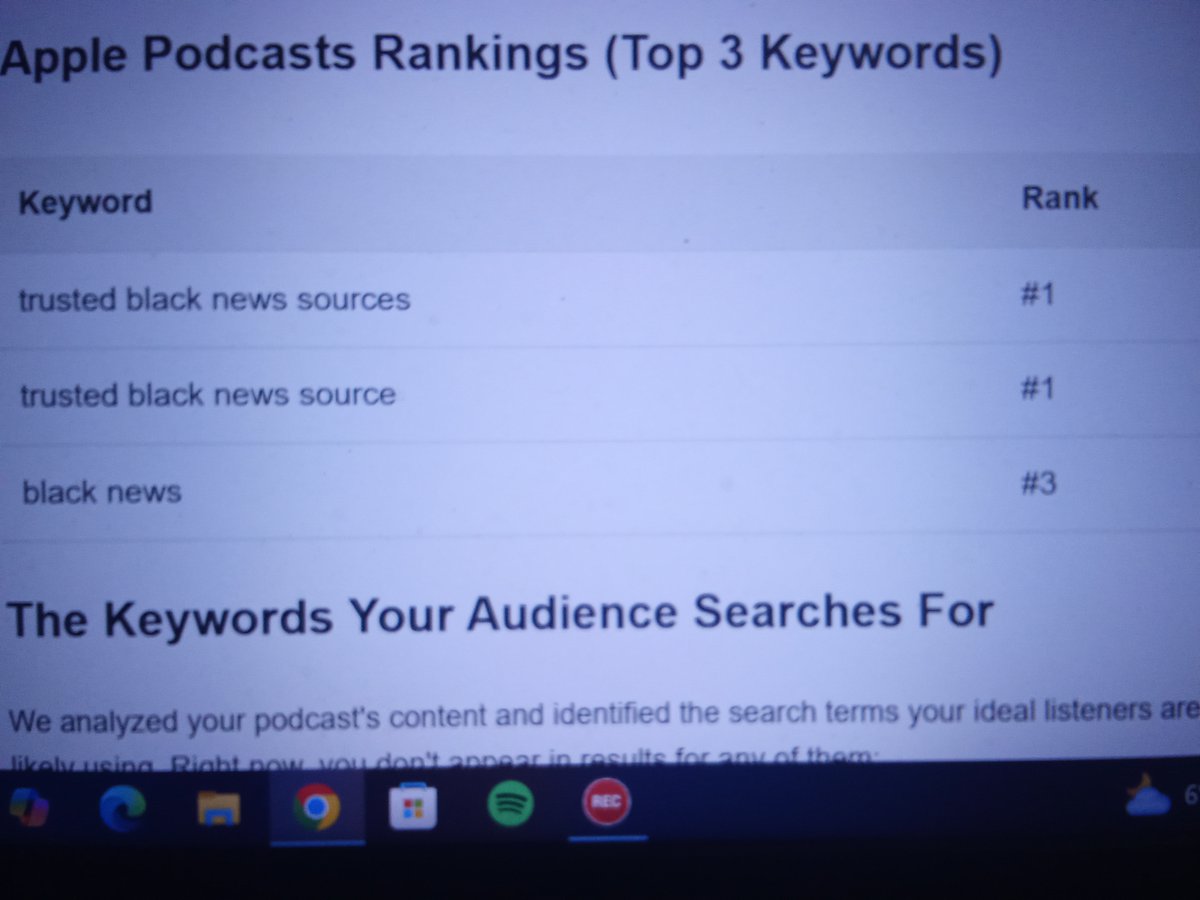Viewport: 1200px width, 900px height.
Task: Open Copilot from the taskbar
Action: 28,805
